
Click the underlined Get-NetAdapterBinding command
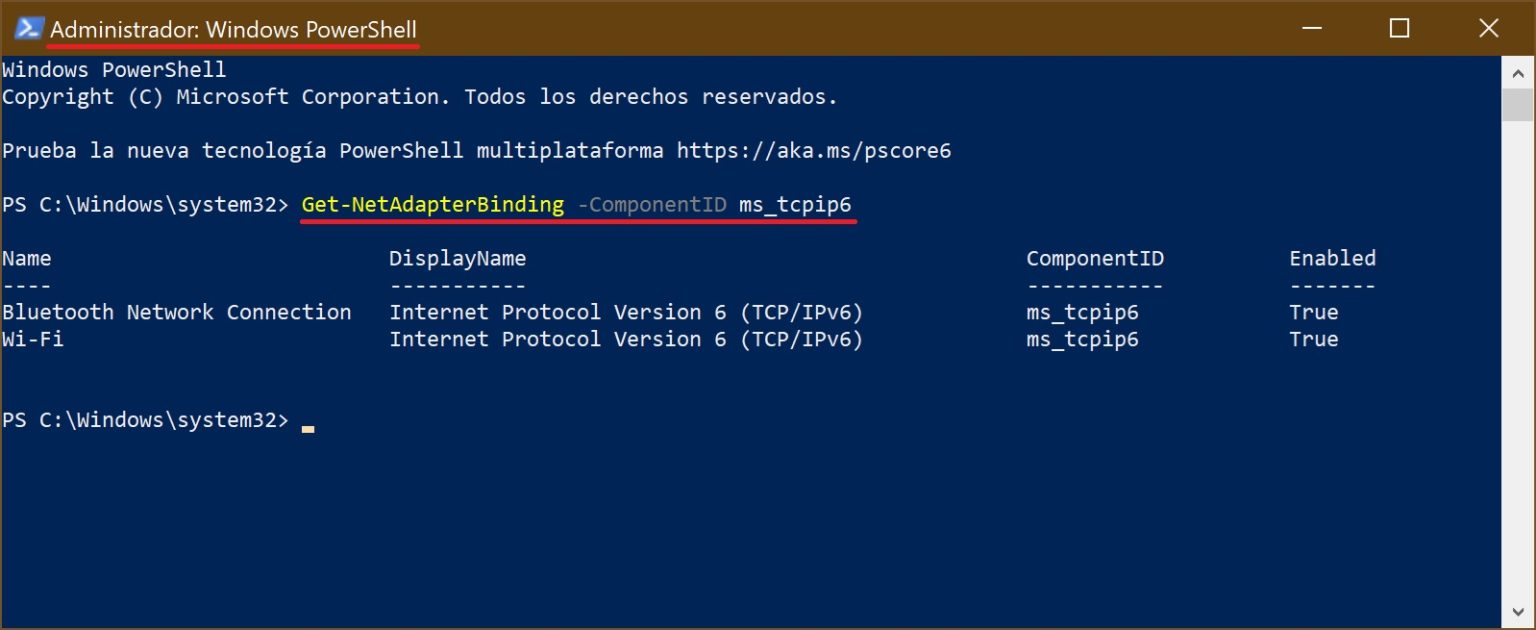point(432,204)
